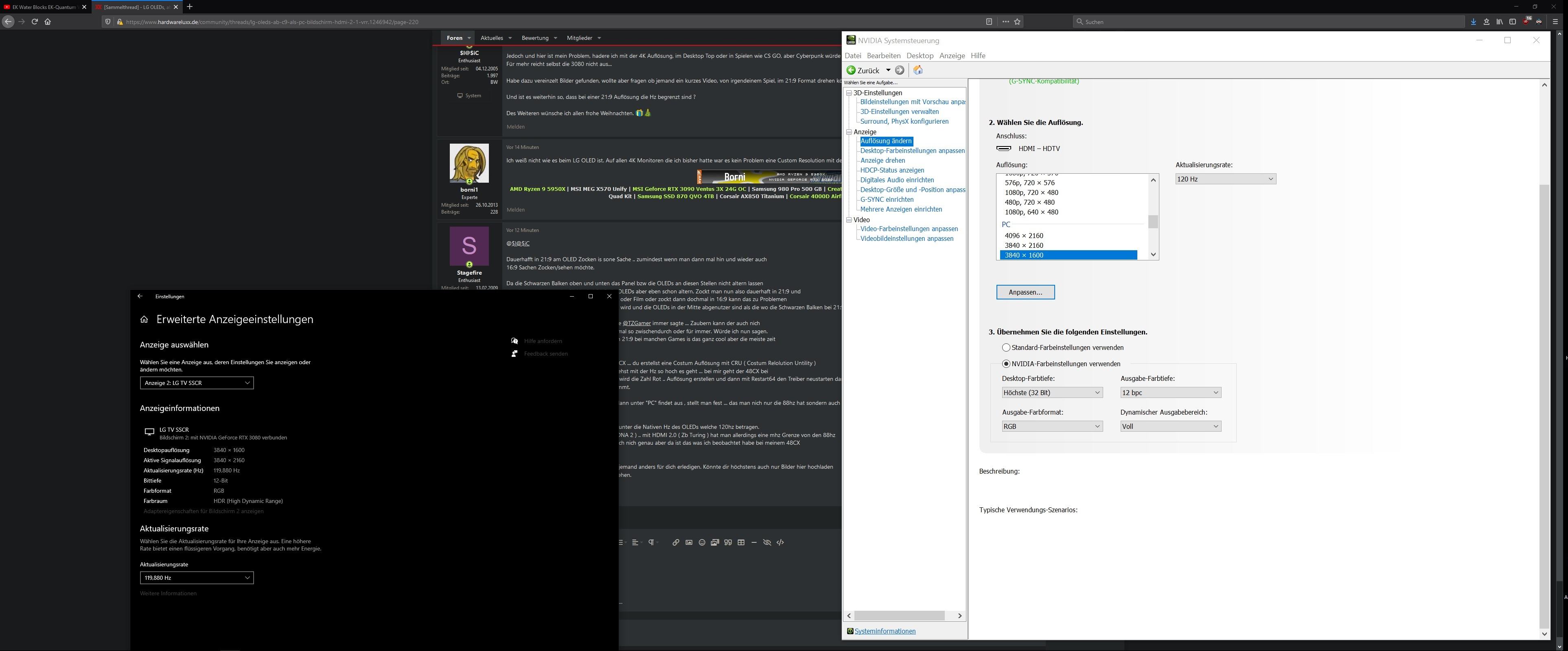Image resolution: width=1568 pixels, height=651 pixels.
Task: Click @TZGamer mention link in post
Action: (636, 323)
